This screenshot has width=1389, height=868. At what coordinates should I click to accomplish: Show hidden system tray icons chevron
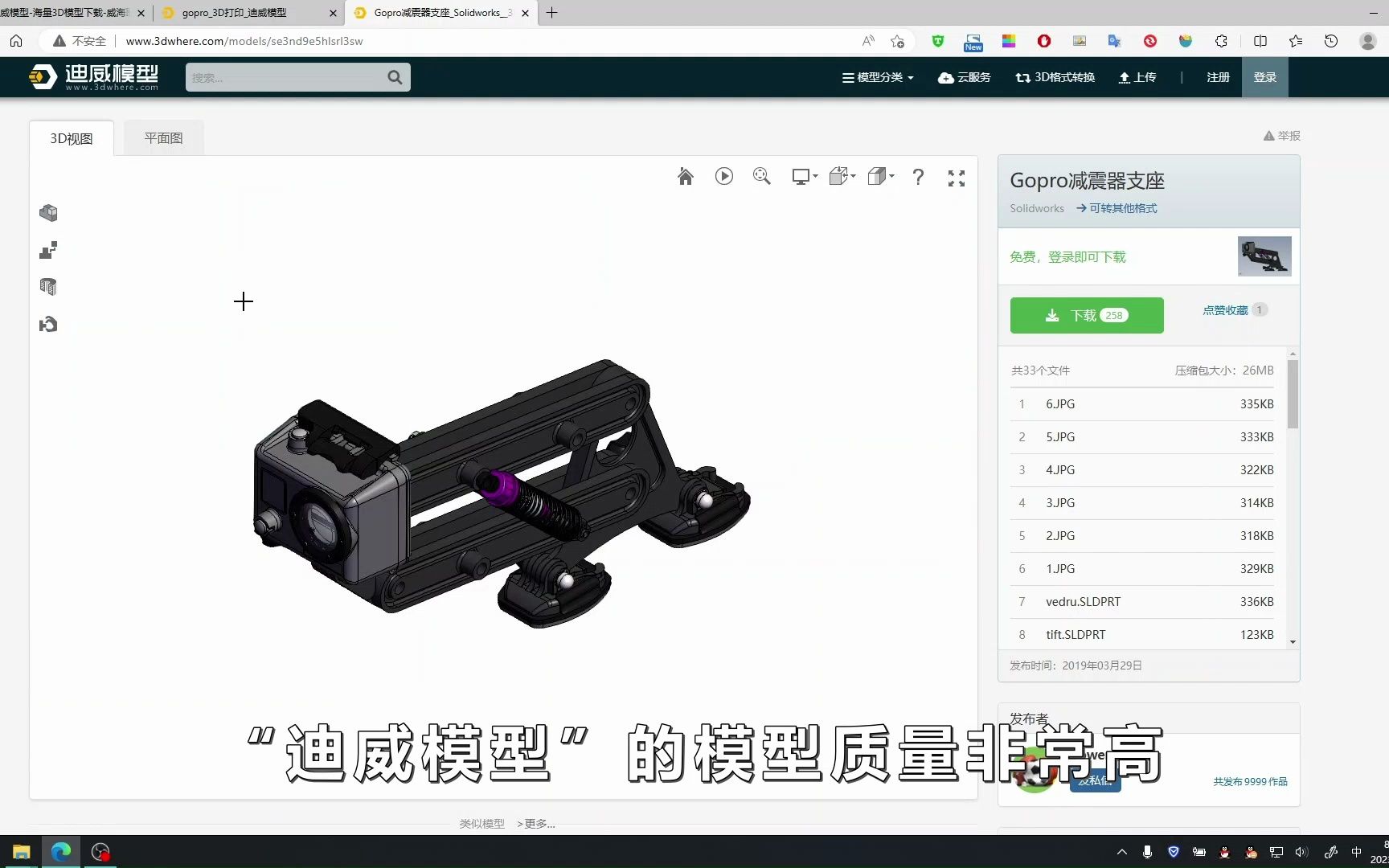[x=1122, y=852]
